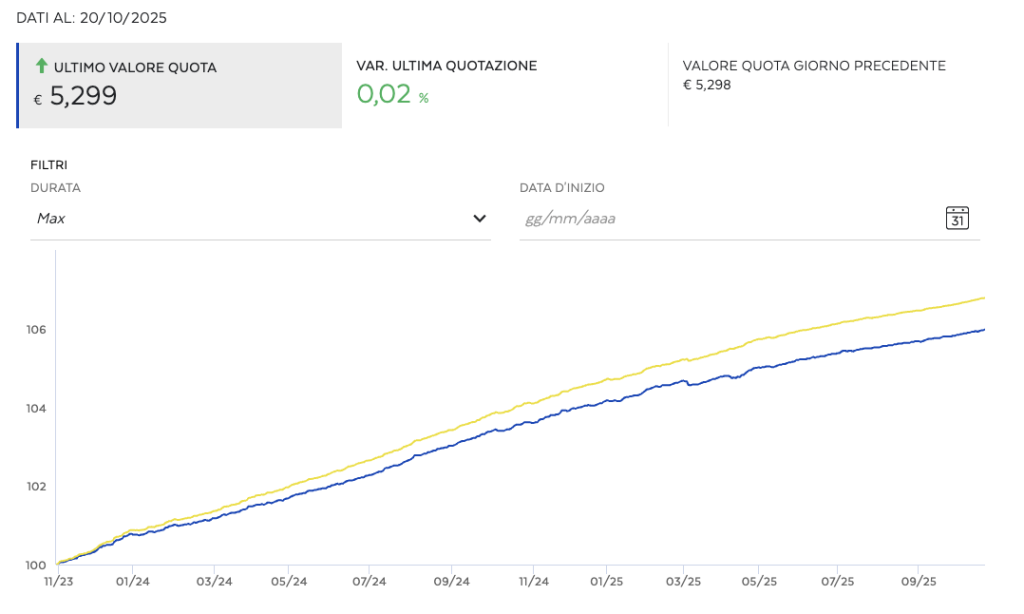
Task: Open the calendar date picker icon
Action: point(957,218)
